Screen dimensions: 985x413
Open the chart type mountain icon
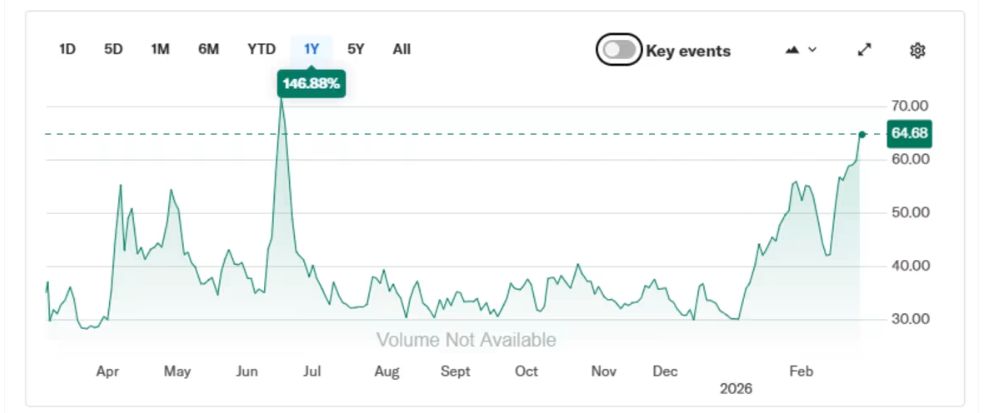click(x=794, y=50)
